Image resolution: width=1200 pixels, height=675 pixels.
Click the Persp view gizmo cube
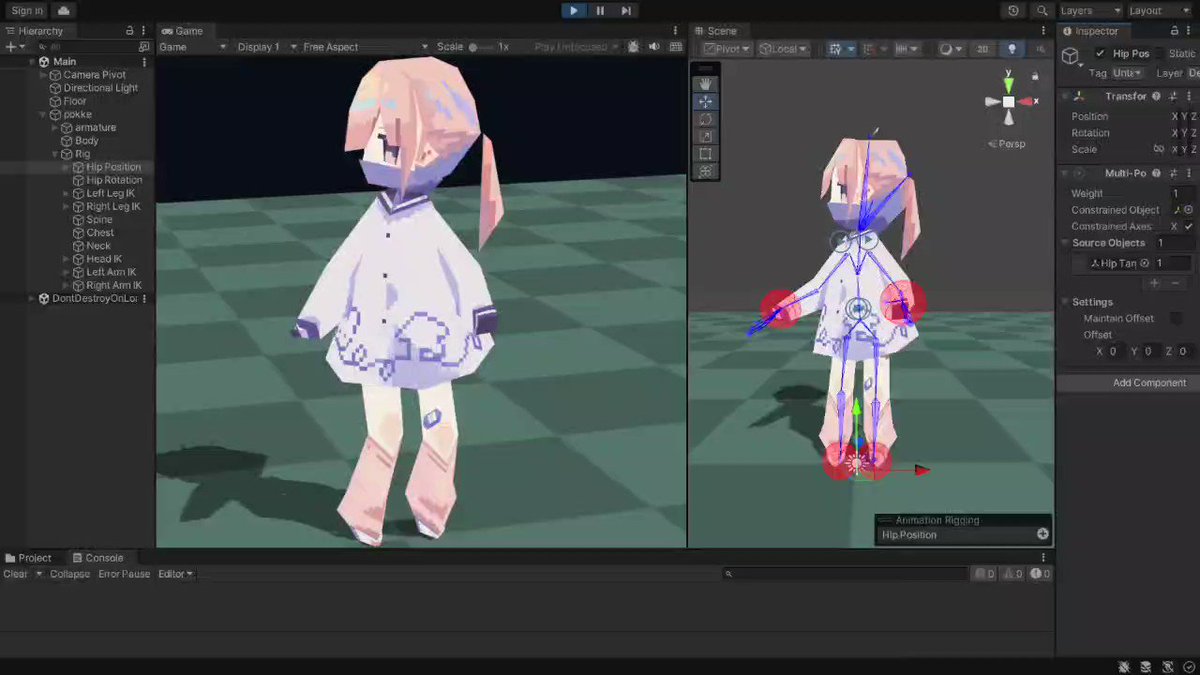[x=1008, y=100]
